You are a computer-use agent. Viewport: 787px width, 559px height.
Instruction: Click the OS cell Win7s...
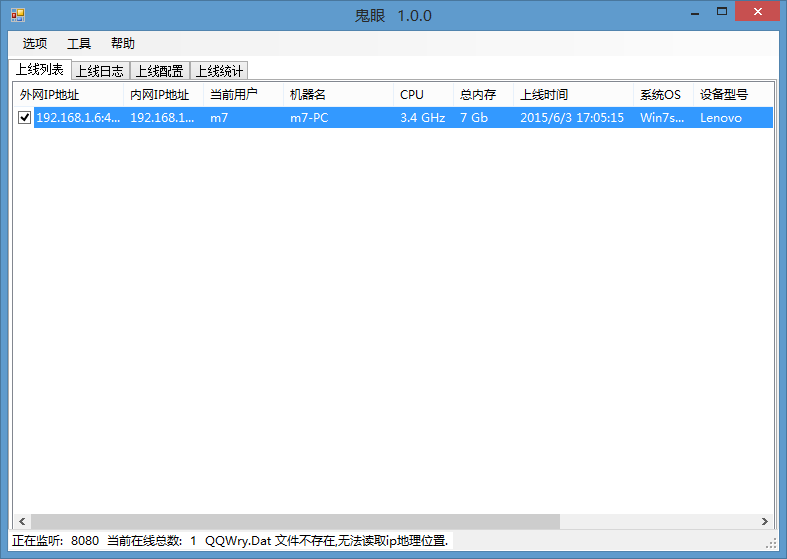click(662, 118)
